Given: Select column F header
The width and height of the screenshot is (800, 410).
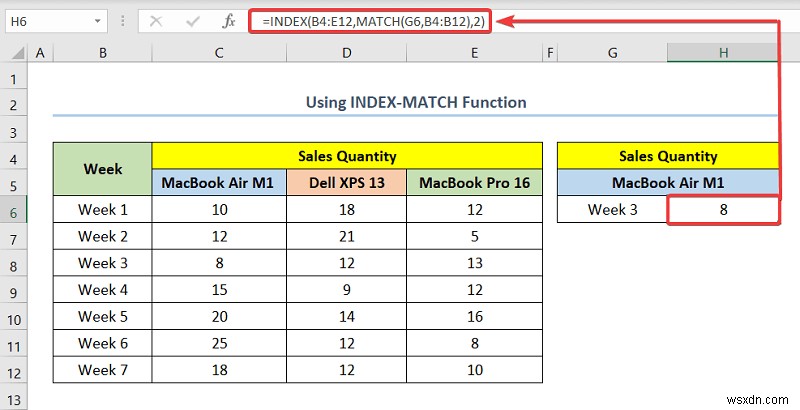Looking at the screenshot, I should point(549,53).
